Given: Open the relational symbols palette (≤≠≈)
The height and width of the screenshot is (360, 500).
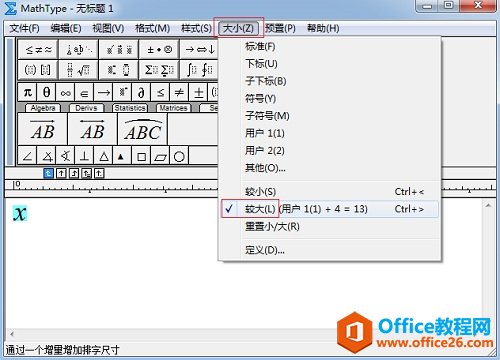Looking at the screenshot, I should pyautogui.click(x=38, y=49).
